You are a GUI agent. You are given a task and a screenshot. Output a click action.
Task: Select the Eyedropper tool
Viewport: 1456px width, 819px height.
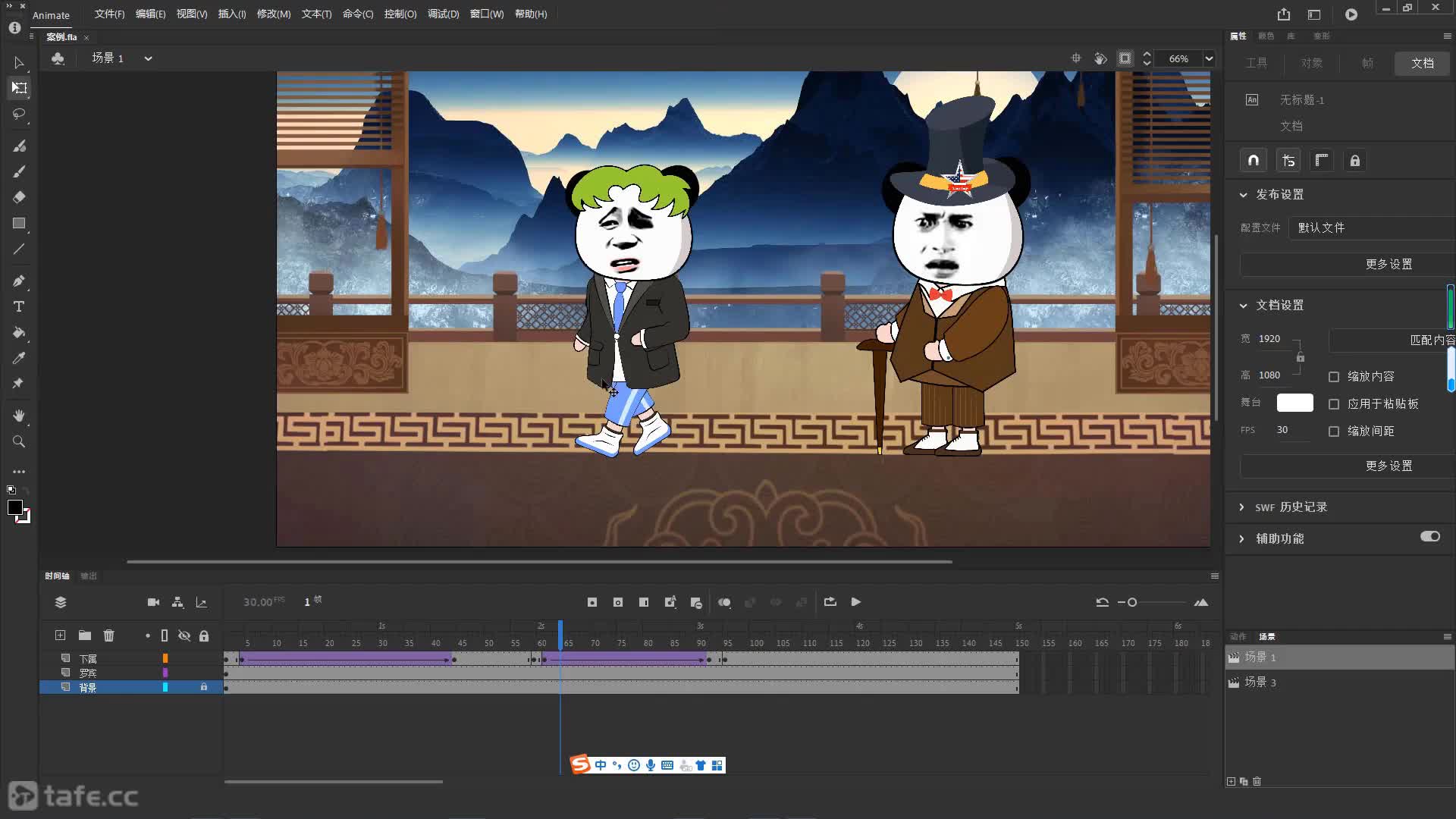coord(19,358)
